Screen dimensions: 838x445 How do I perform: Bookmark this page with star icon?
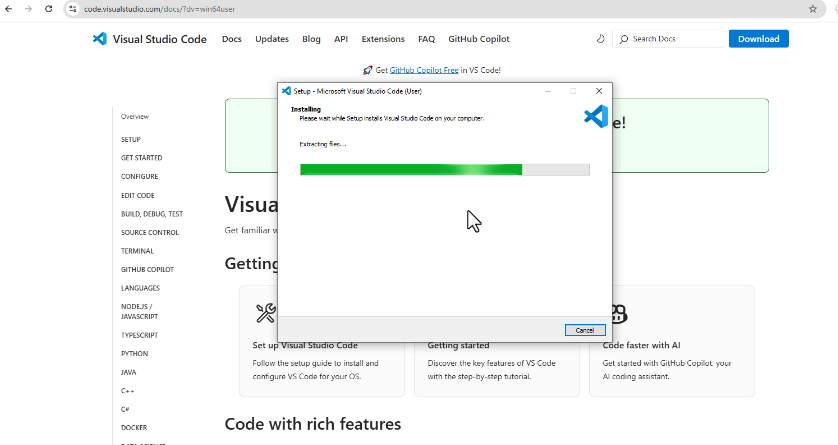(x=813, y=9)
